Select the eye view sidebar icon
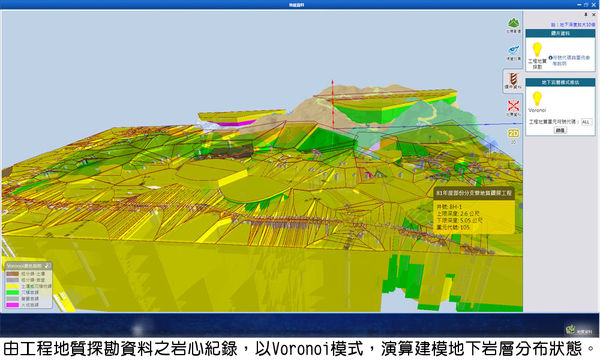This screenshot has width=600, height=360. [513, 52]
